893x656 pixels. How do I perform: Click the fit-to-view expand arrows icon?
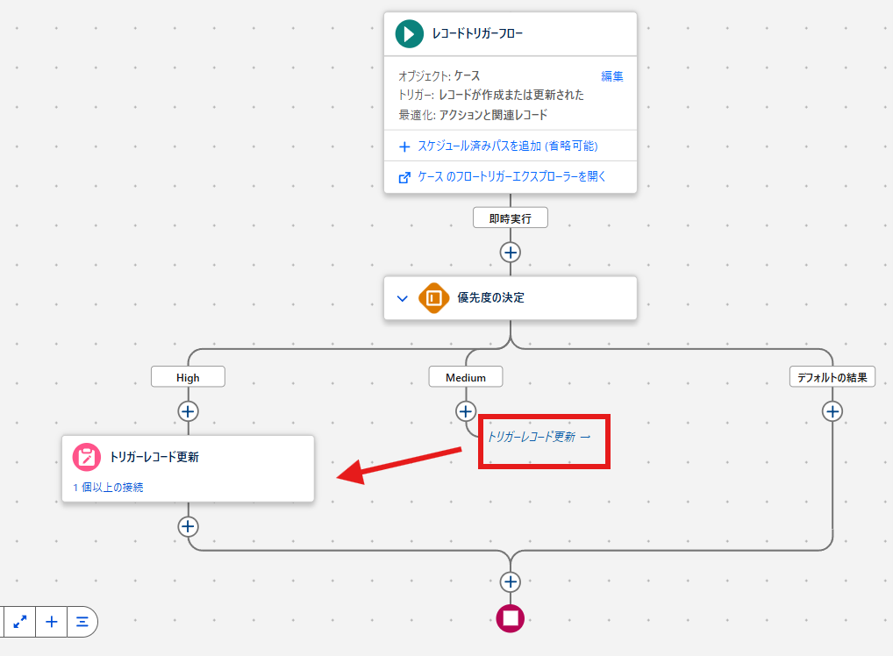click(x=20, y=622)
